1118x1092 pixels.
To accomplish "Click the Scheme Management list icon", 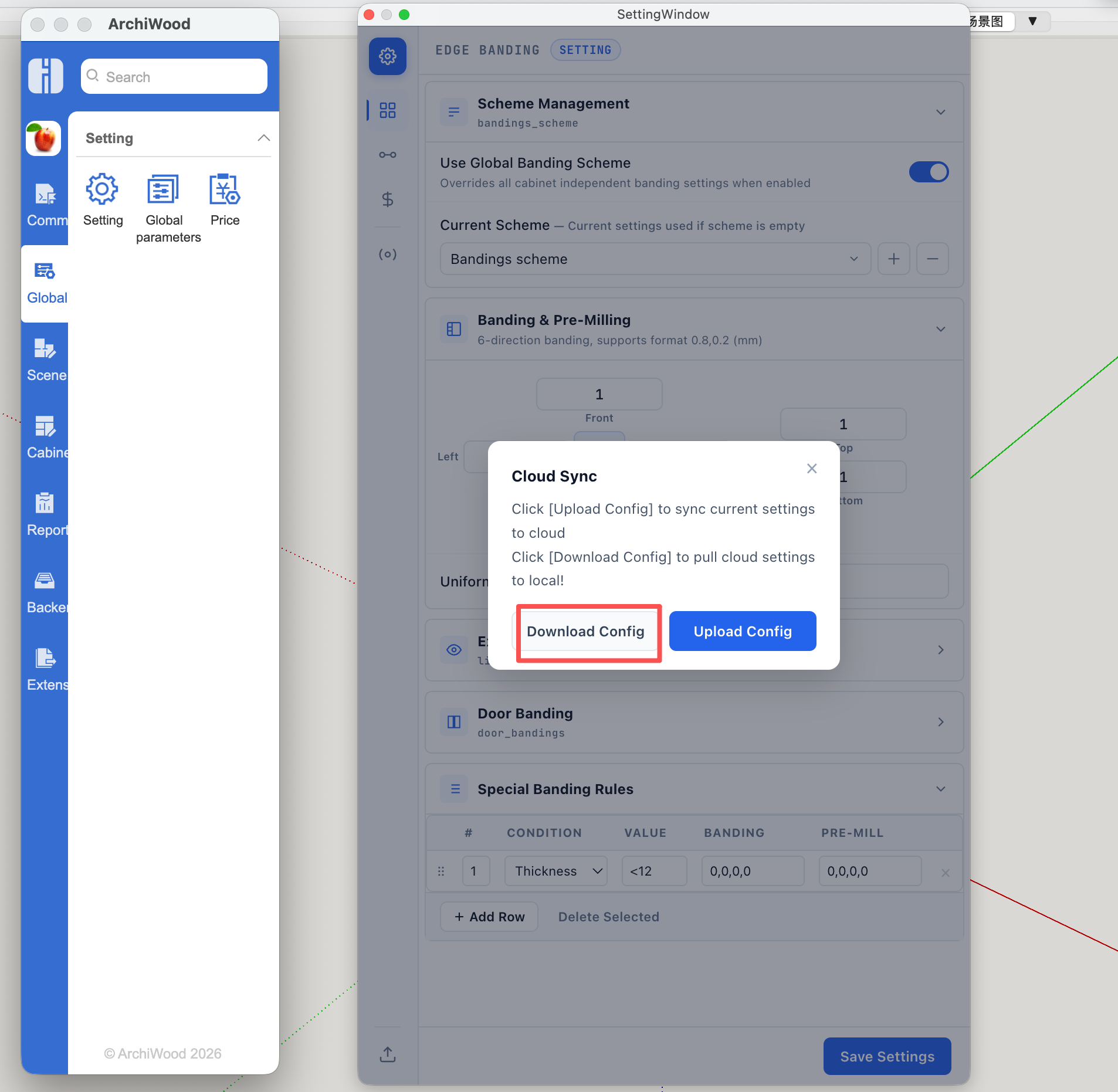I will click(454, 112).
